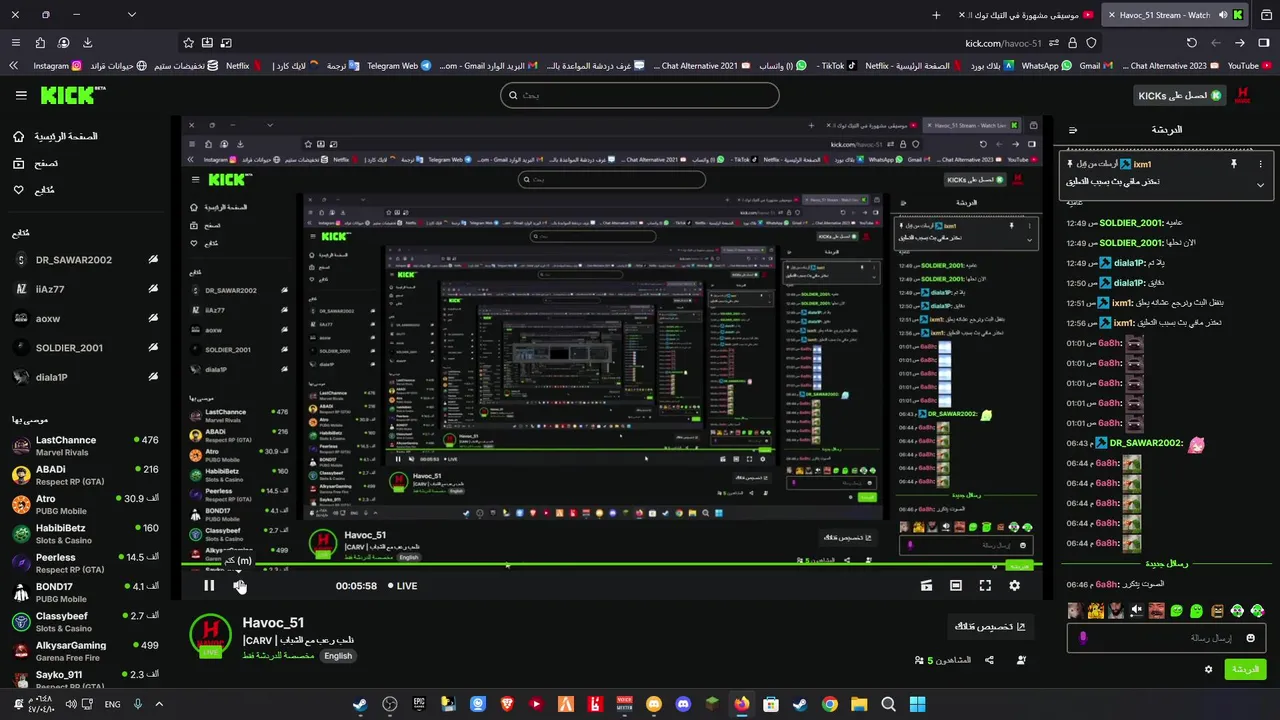Click the customize channel button
Image resolution: width=1280 pixels, height=720 pixels.
(990, 627)
